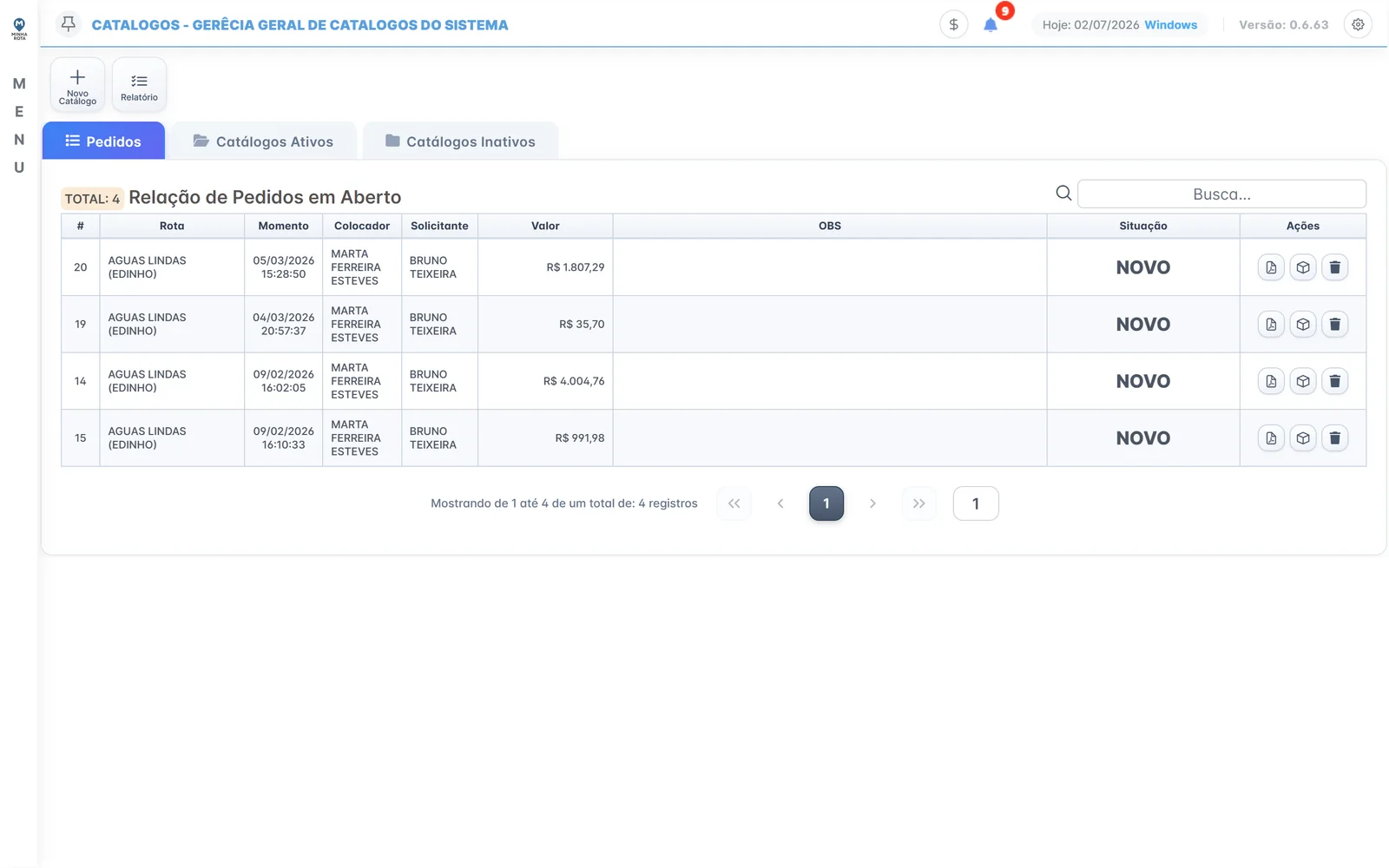The height and width of the screenshot is (868, 1389).
Task: Click NOVO status of order 20
Action: (x=1142, y=267)
